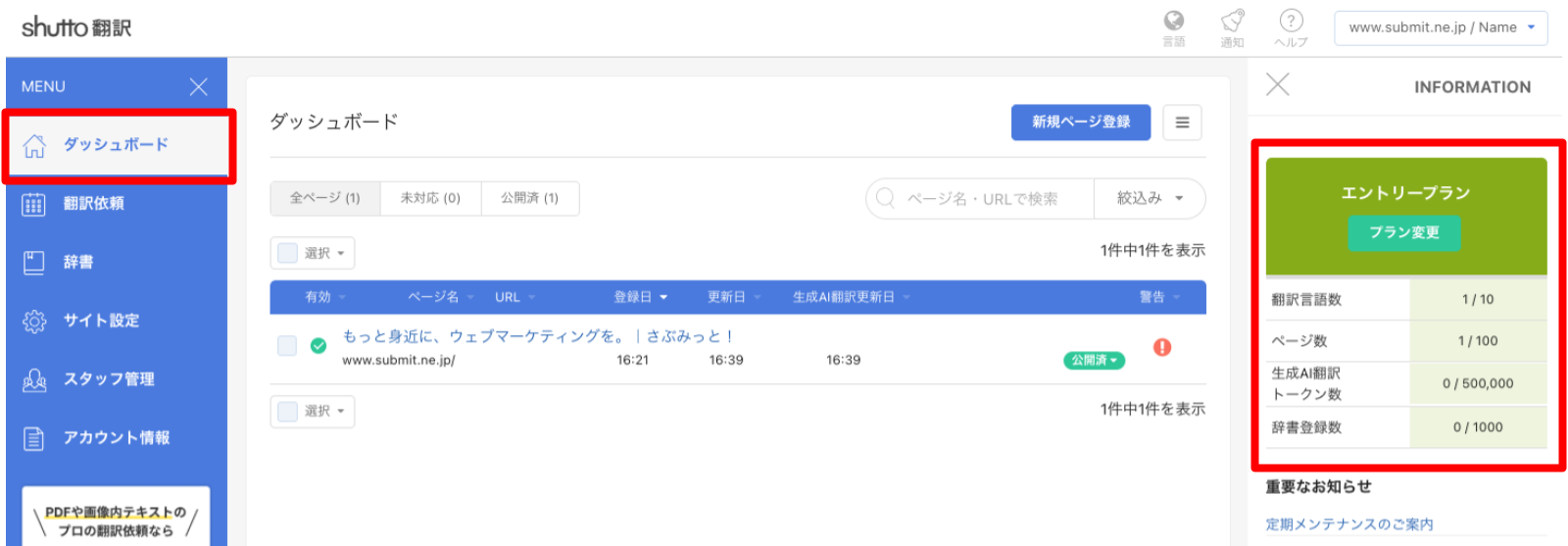The height and width of the screenshot is (546, 1568).
Task: Switch to the 未対応 (0) tab
Action: [x=430, y=198]
